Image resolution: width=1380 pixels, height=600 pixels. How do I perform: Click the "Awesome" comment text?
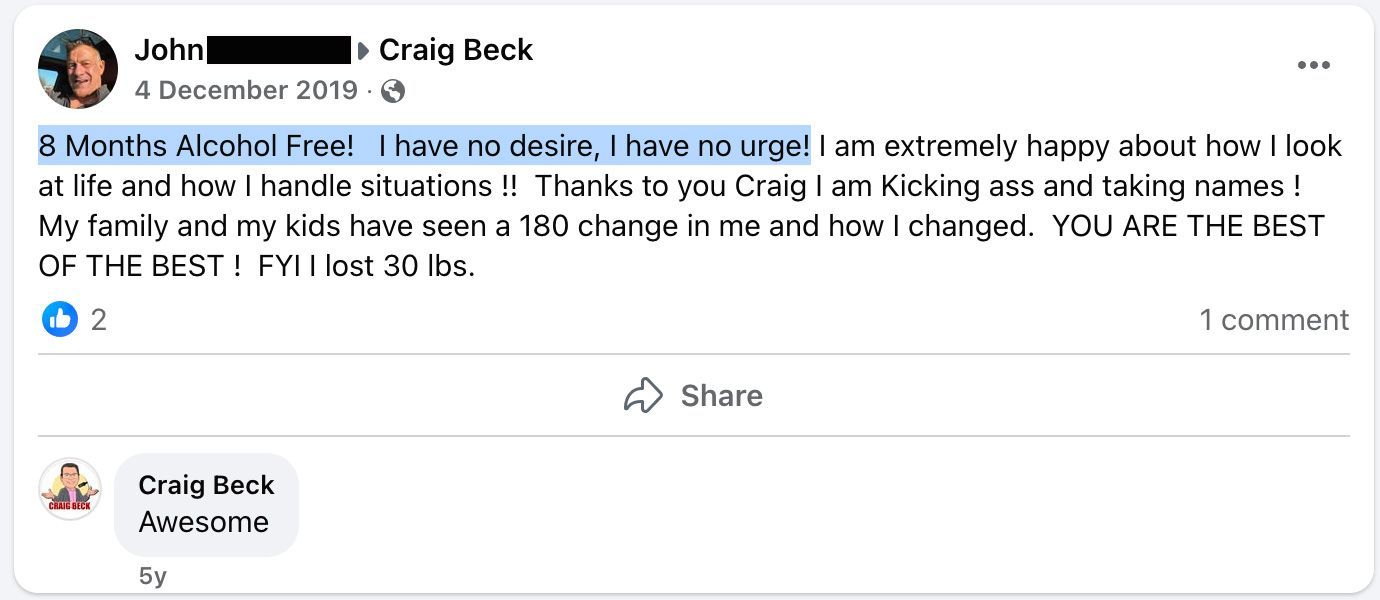[x=204, y=522]
